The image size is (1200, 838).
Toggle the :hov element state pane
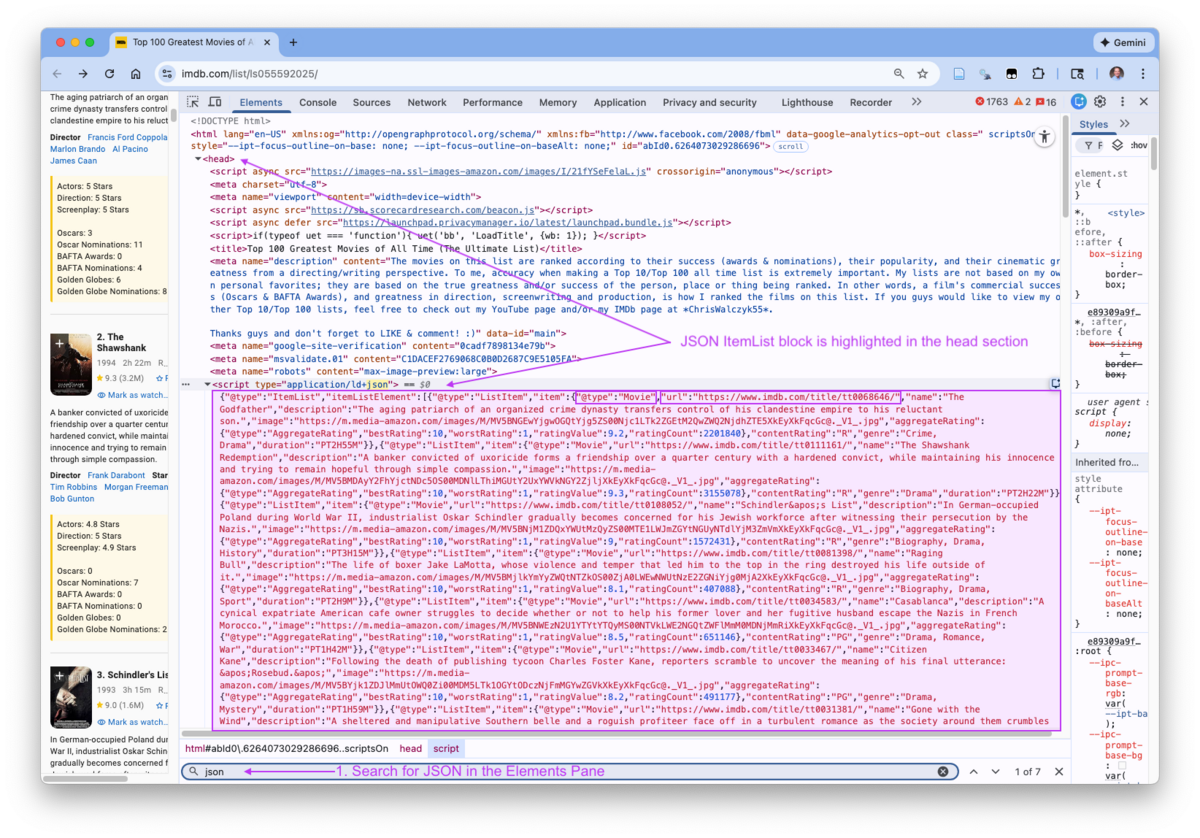(1138, 144)
